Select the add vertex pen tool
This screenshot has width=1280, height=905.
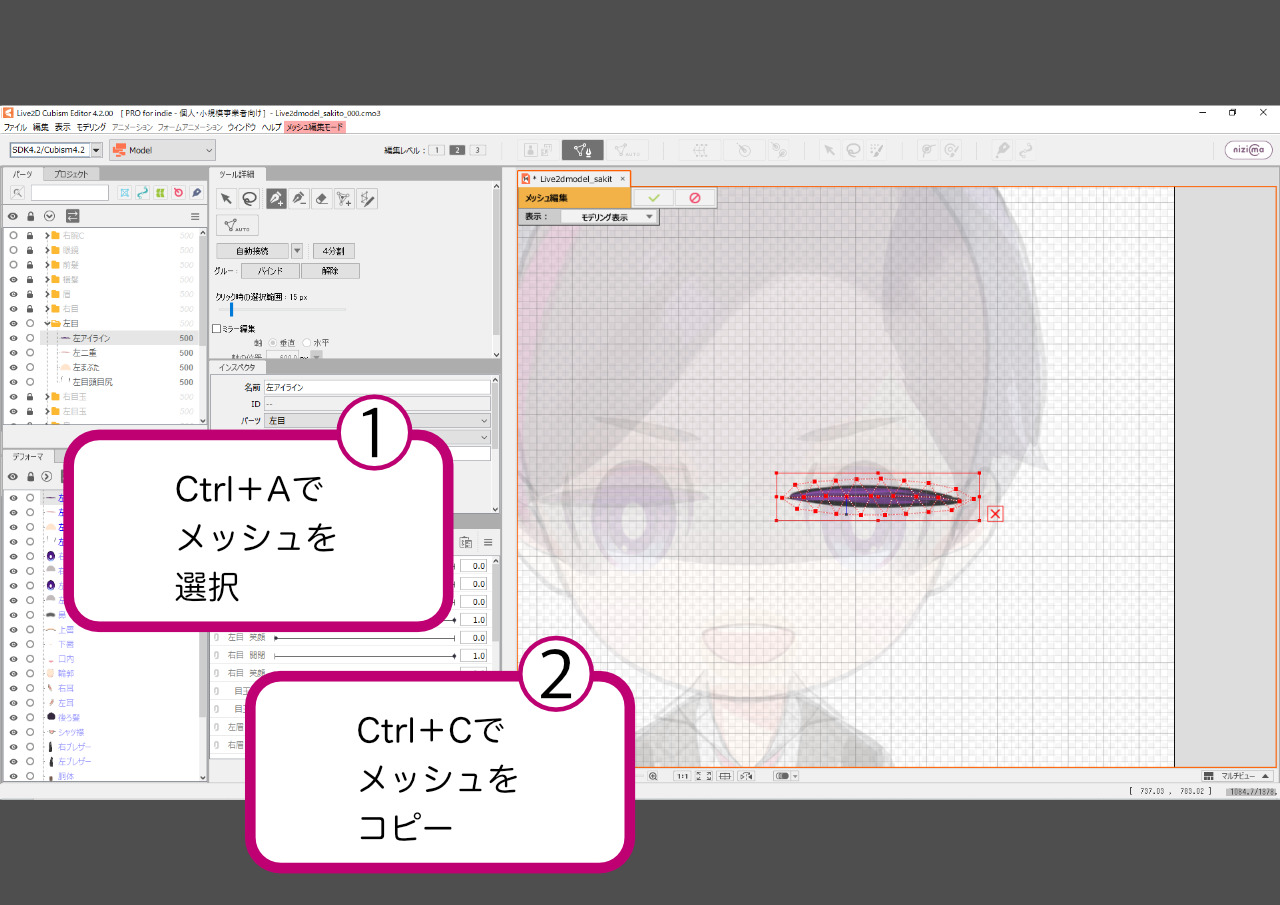(275, 198)
